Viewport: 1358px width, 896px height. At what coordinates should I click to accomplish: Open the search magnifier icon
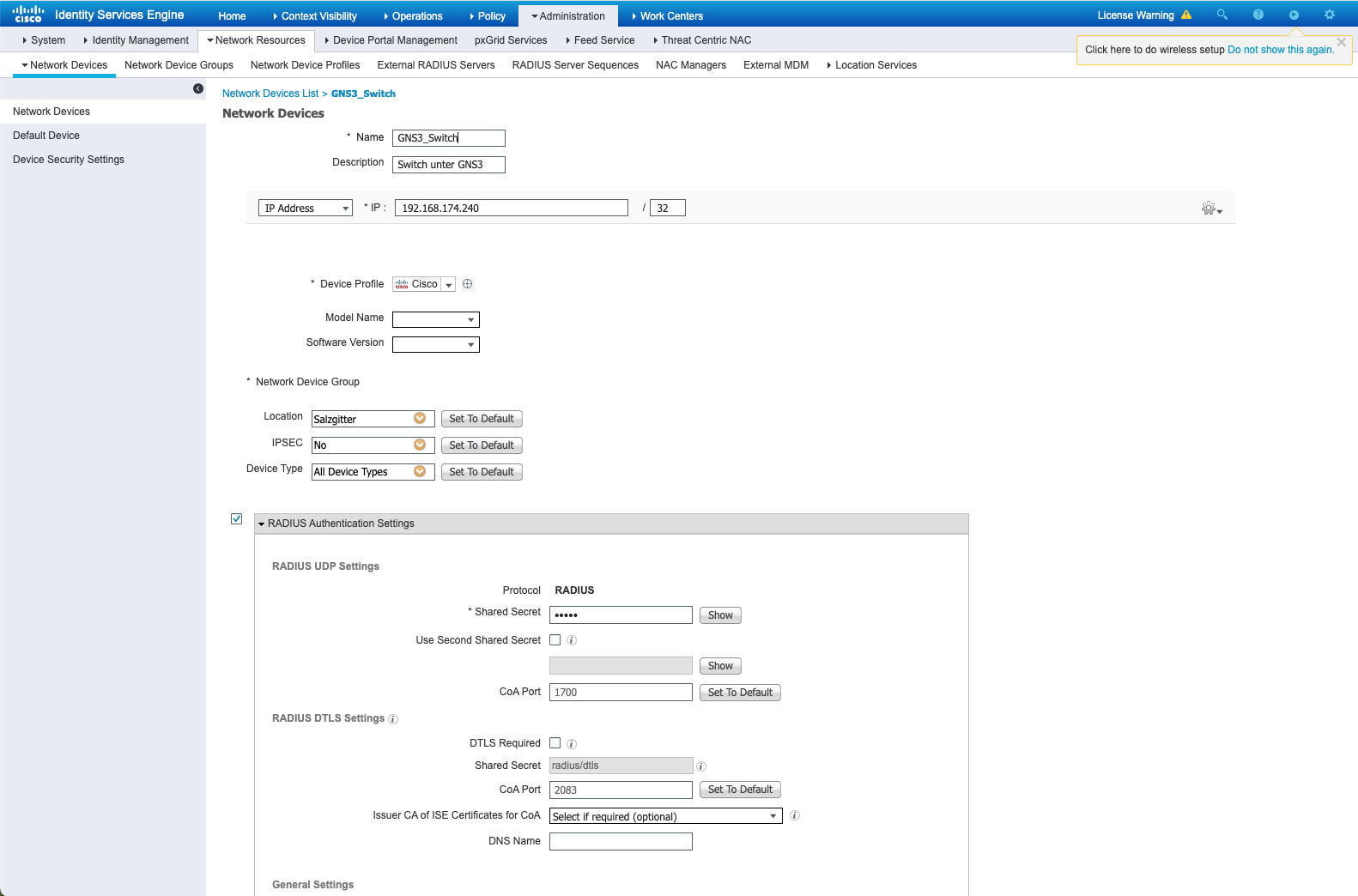tap(1222, 15)
